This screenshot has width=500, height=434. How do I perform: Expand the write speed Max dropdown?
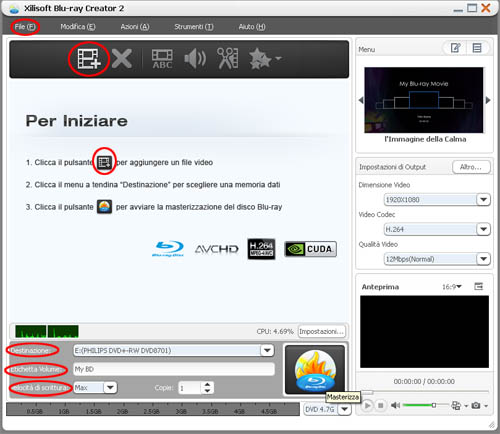point(110,387)
